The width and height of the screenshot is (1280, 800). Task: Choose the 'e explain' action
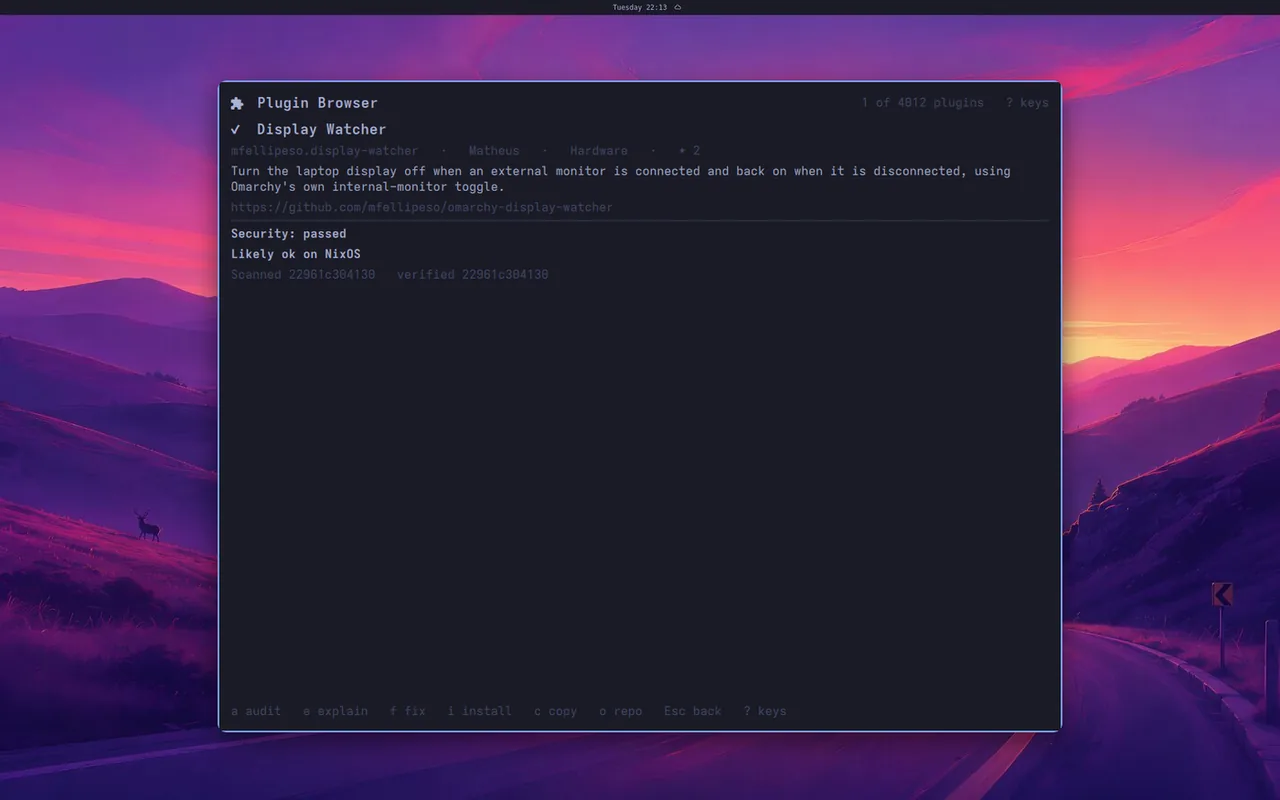coord(336,711)
